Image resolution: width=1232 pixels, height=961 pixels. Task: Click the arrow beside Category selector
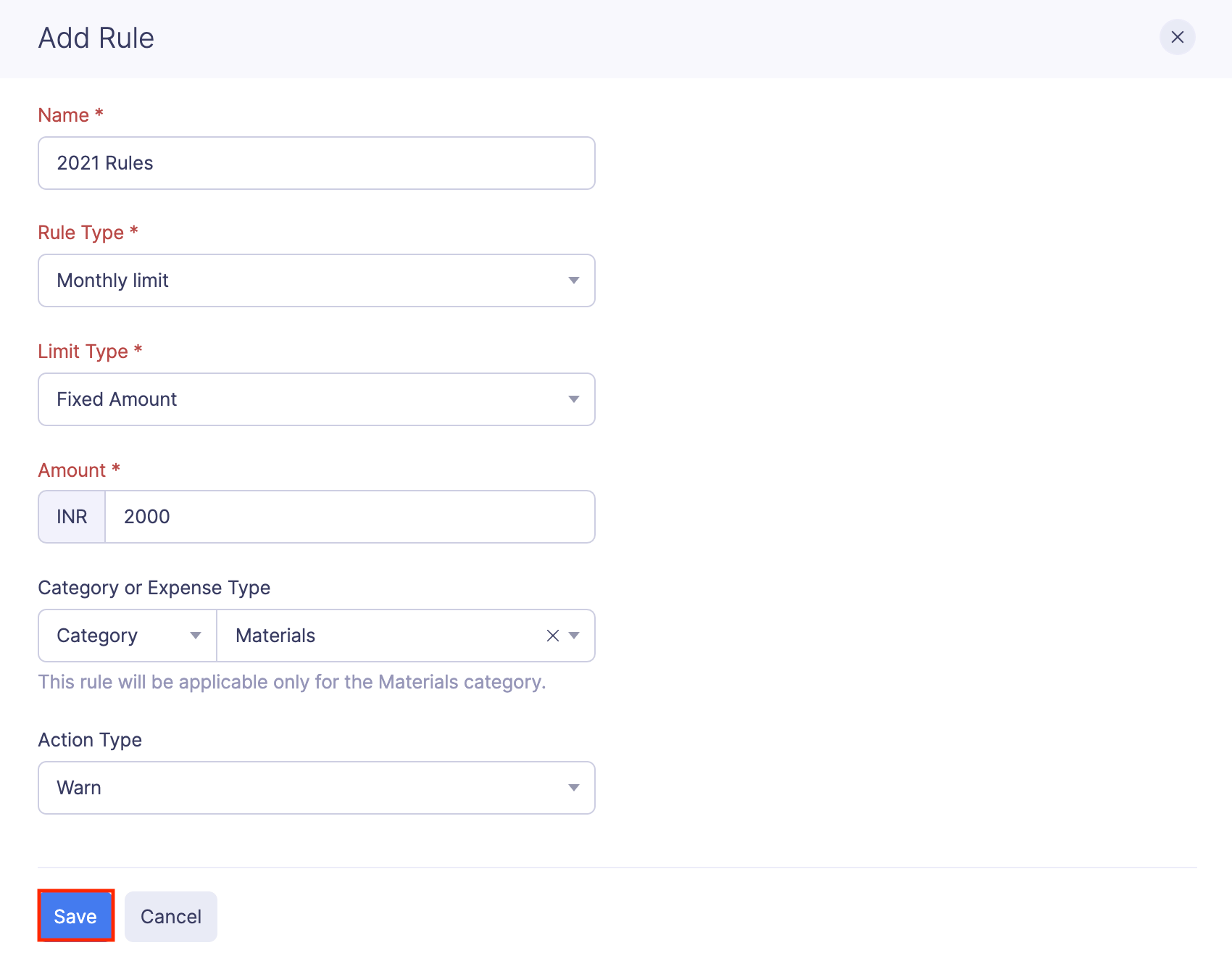[x=195, y=636]
